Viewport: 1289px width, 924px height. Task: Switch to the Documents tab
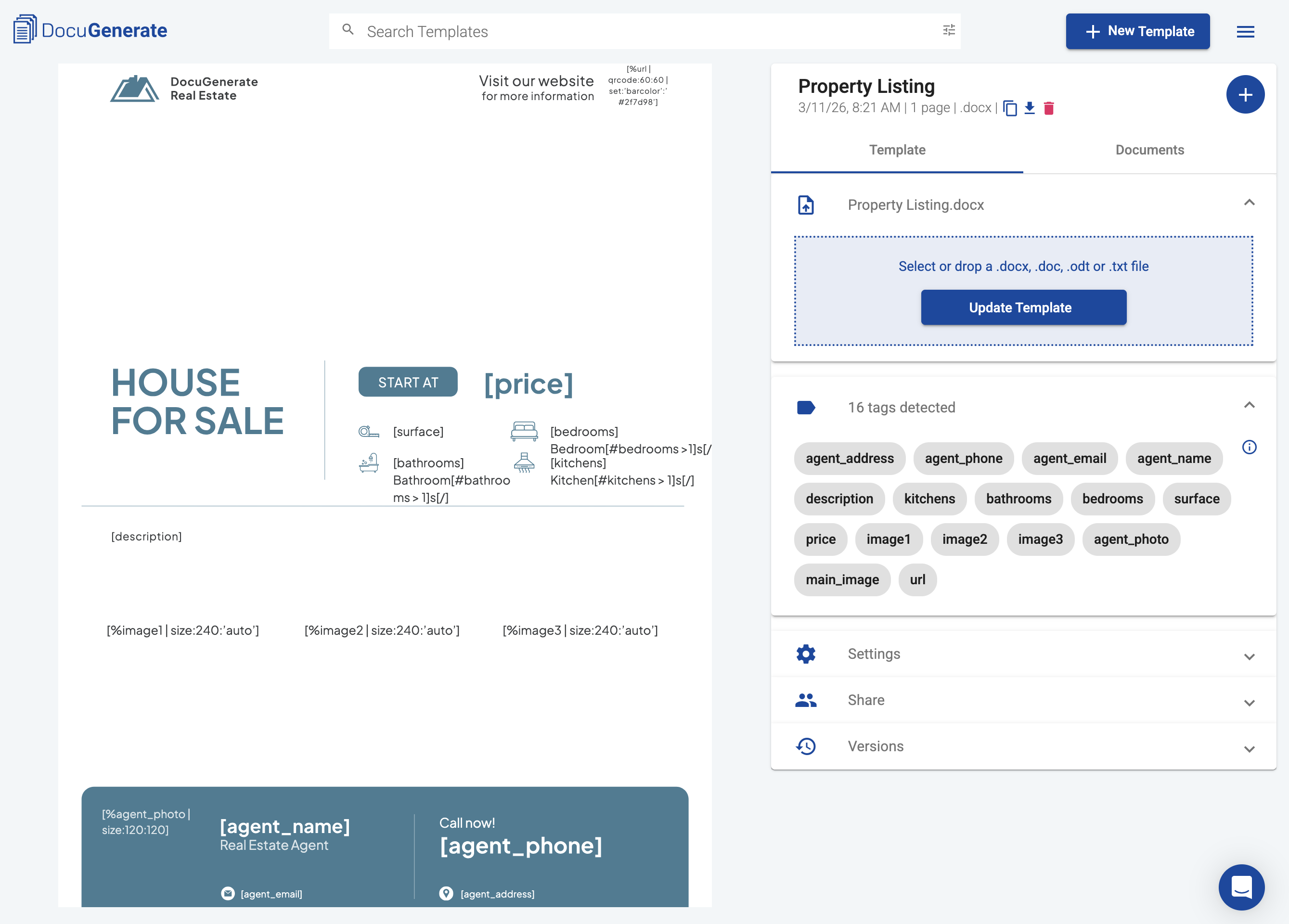(x=1149, y=150)
